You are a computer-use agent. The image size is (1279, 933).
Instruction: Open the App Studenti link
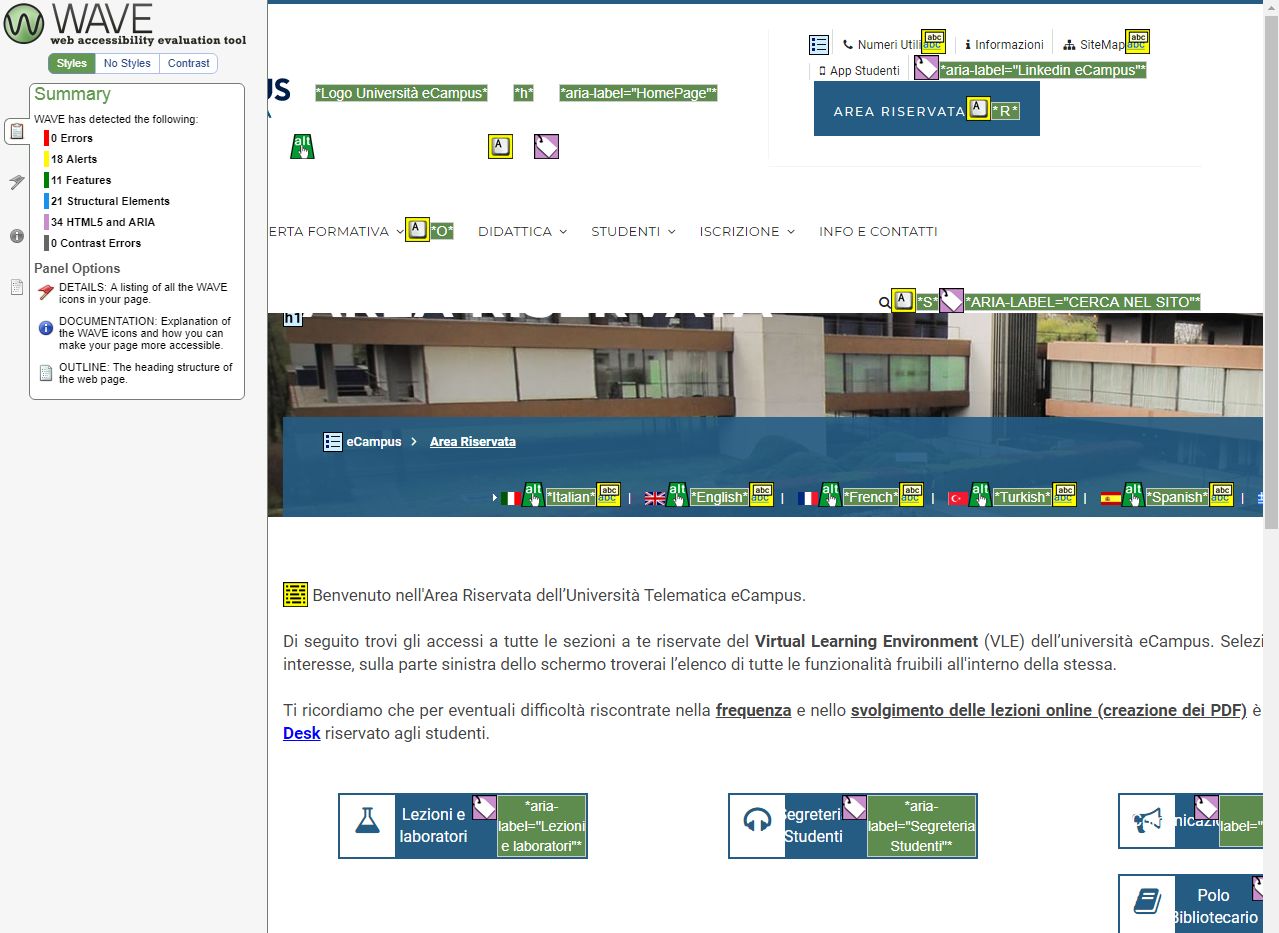click(859, 71)
